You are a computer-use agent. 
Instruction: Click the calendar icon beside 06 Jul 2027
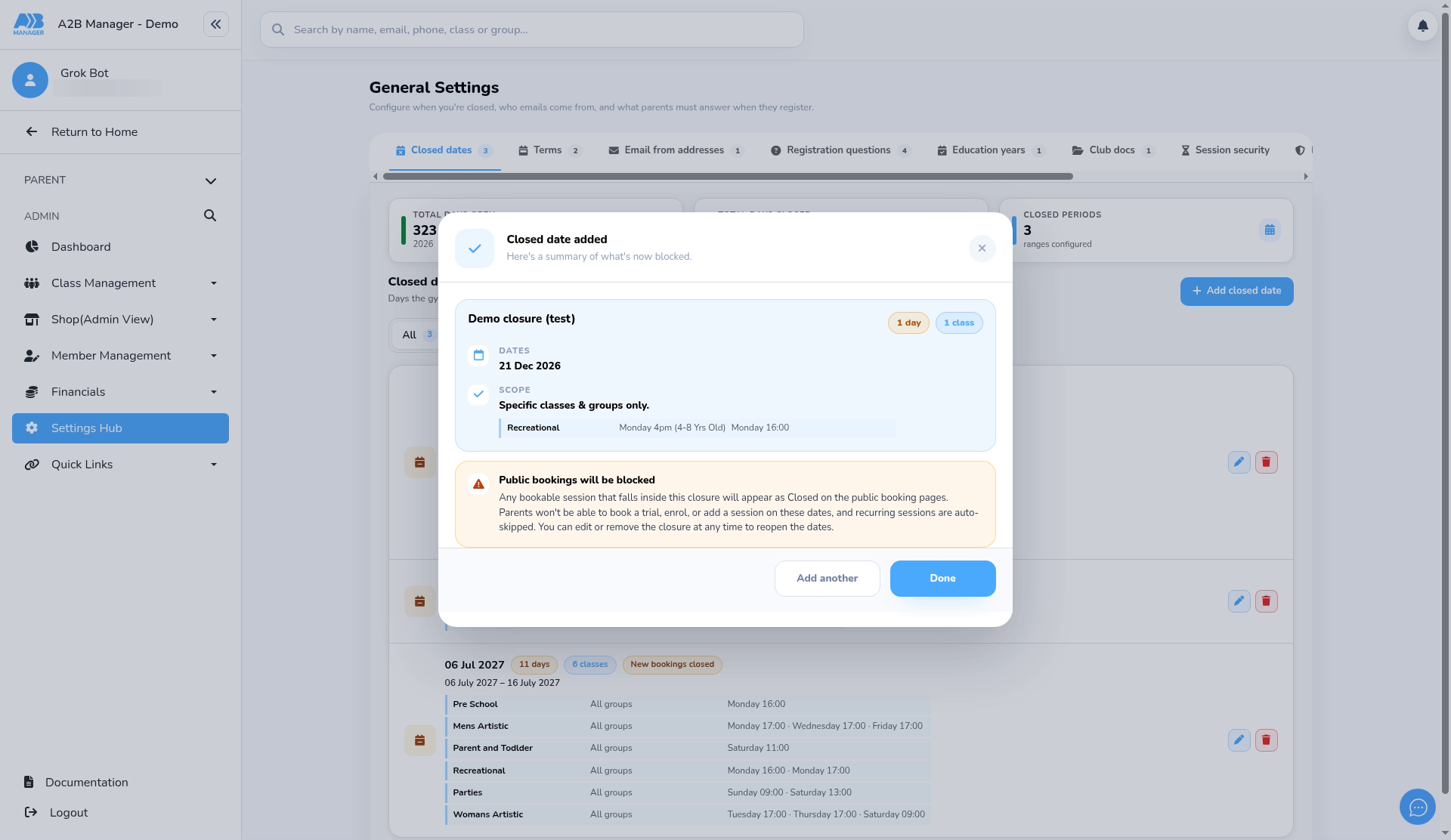419,740
